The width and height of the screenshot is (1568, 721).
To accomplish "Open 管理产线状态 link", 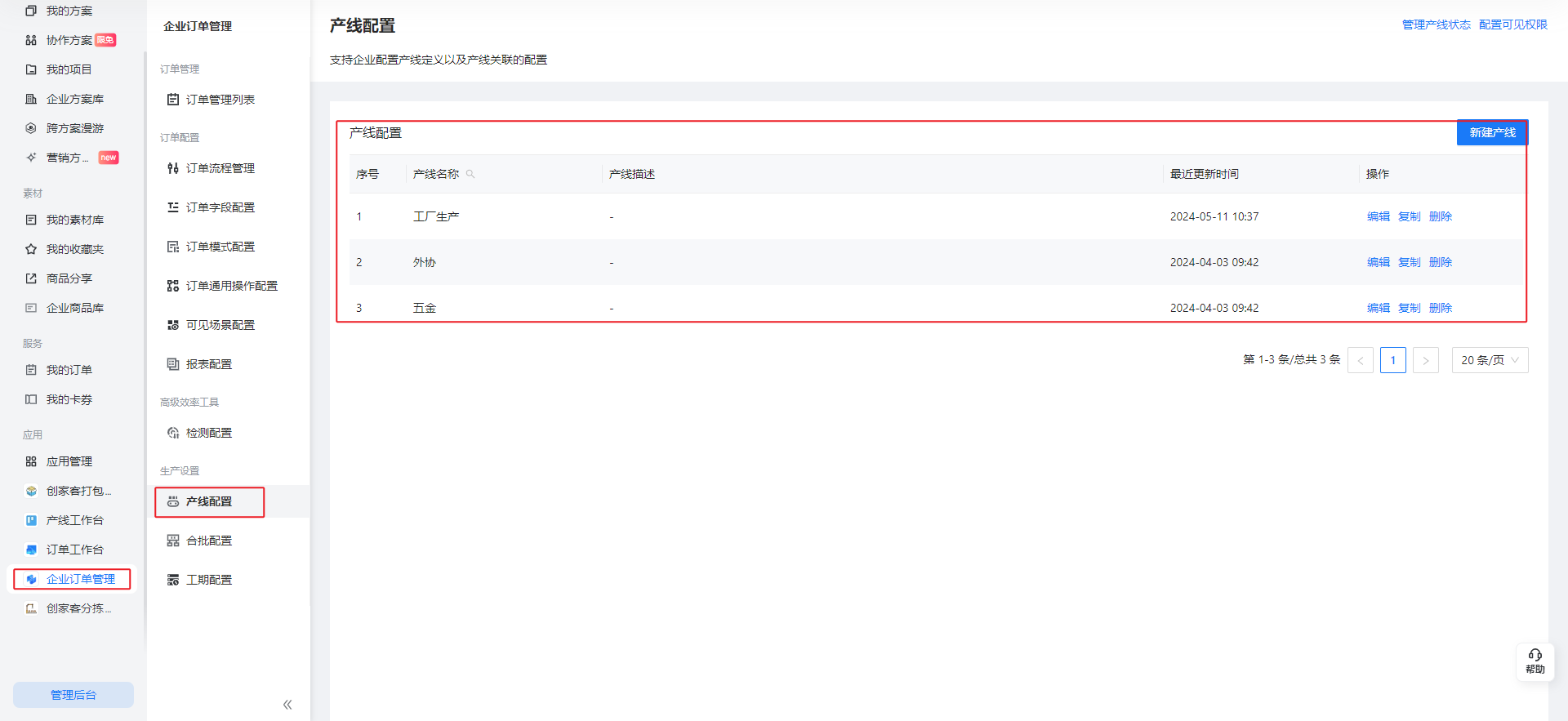I will coord(1436,24).
